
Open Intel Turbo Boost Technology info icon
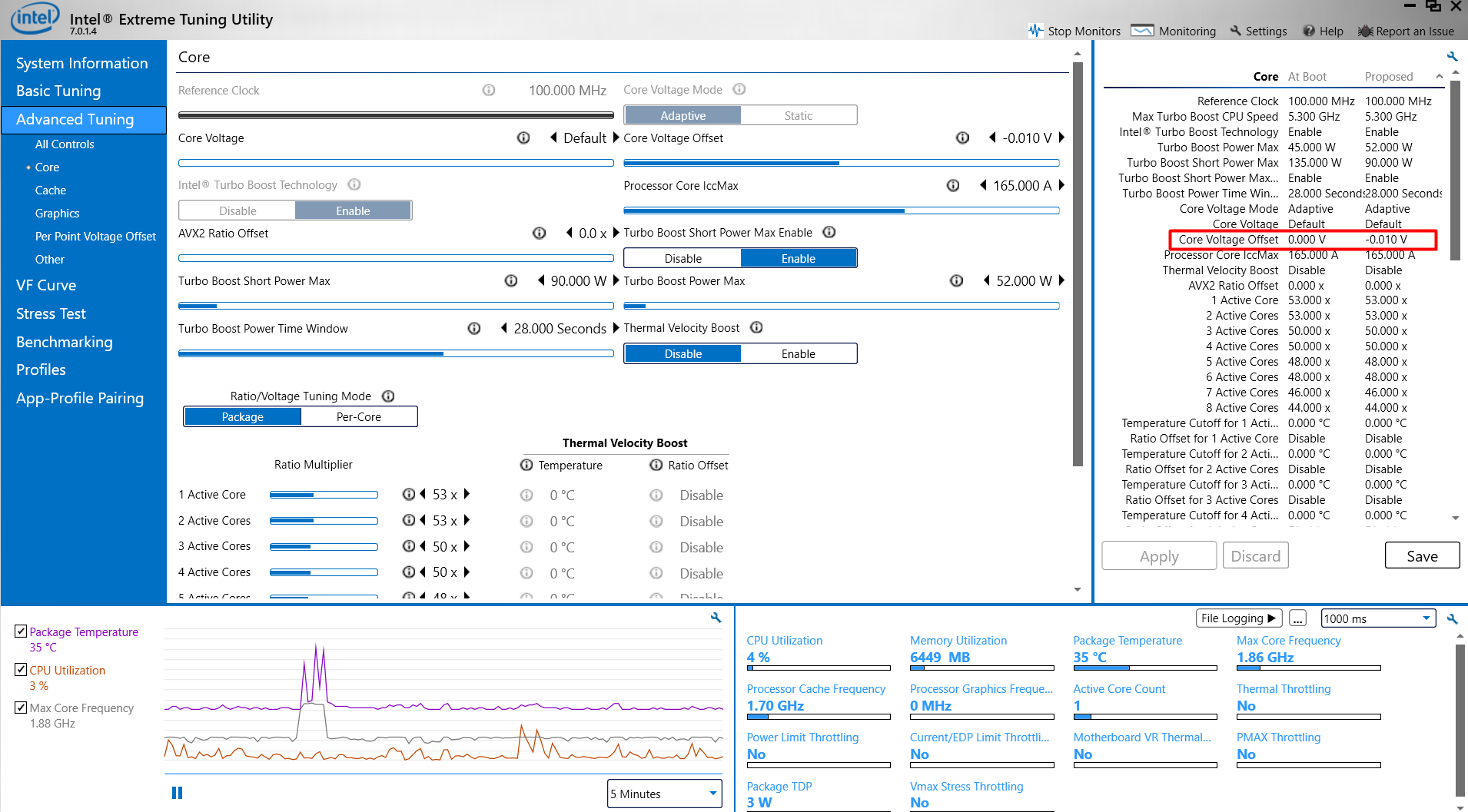point(354,184)
